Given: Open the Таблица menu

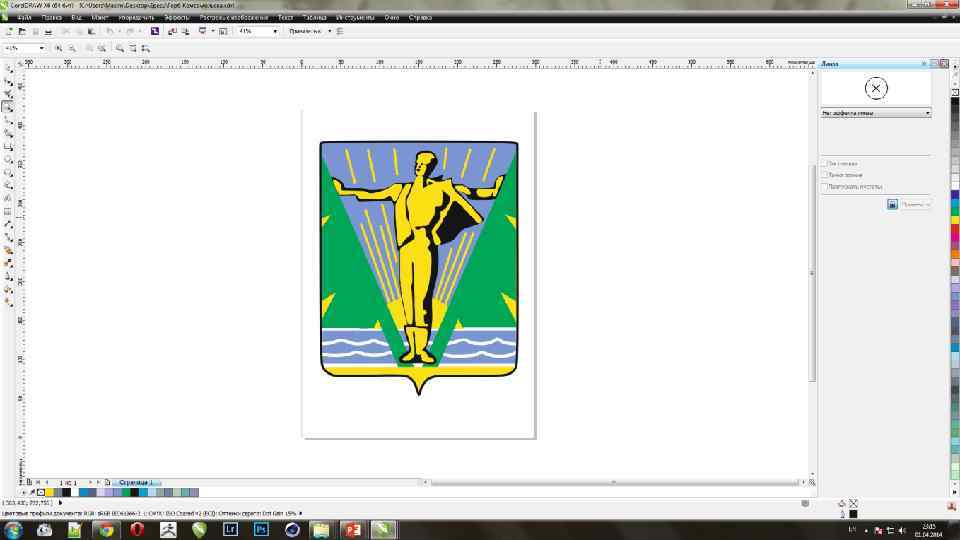Looking at the screenshot, I should [314, 18].
